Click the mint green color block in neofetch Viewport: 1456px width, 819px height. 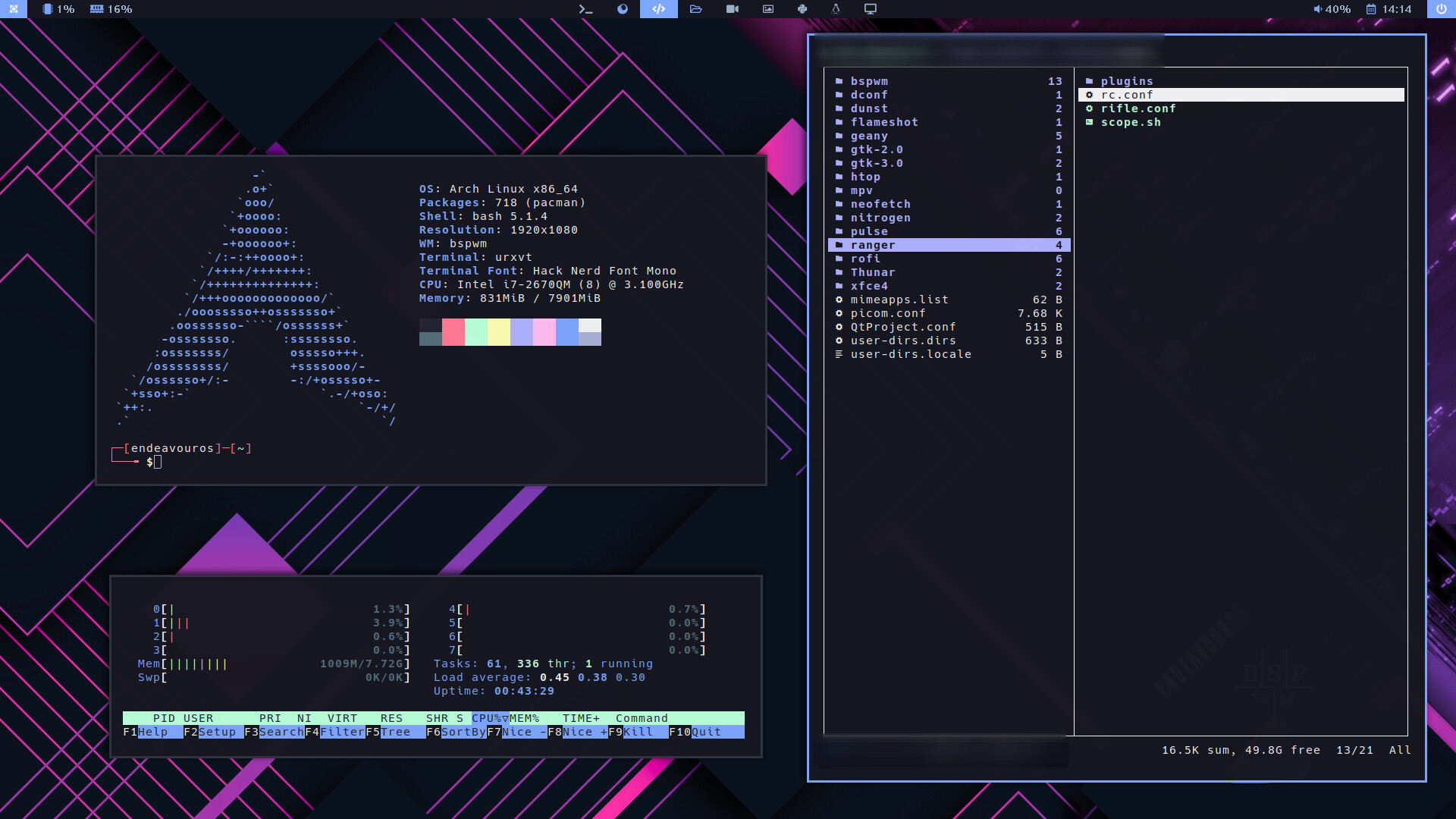tap(476, 332)
